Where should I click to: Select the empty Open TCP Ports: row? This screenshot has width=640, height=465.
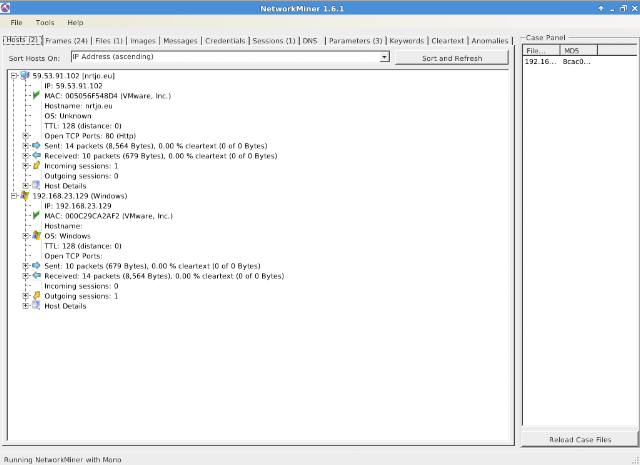pos(73,256)
